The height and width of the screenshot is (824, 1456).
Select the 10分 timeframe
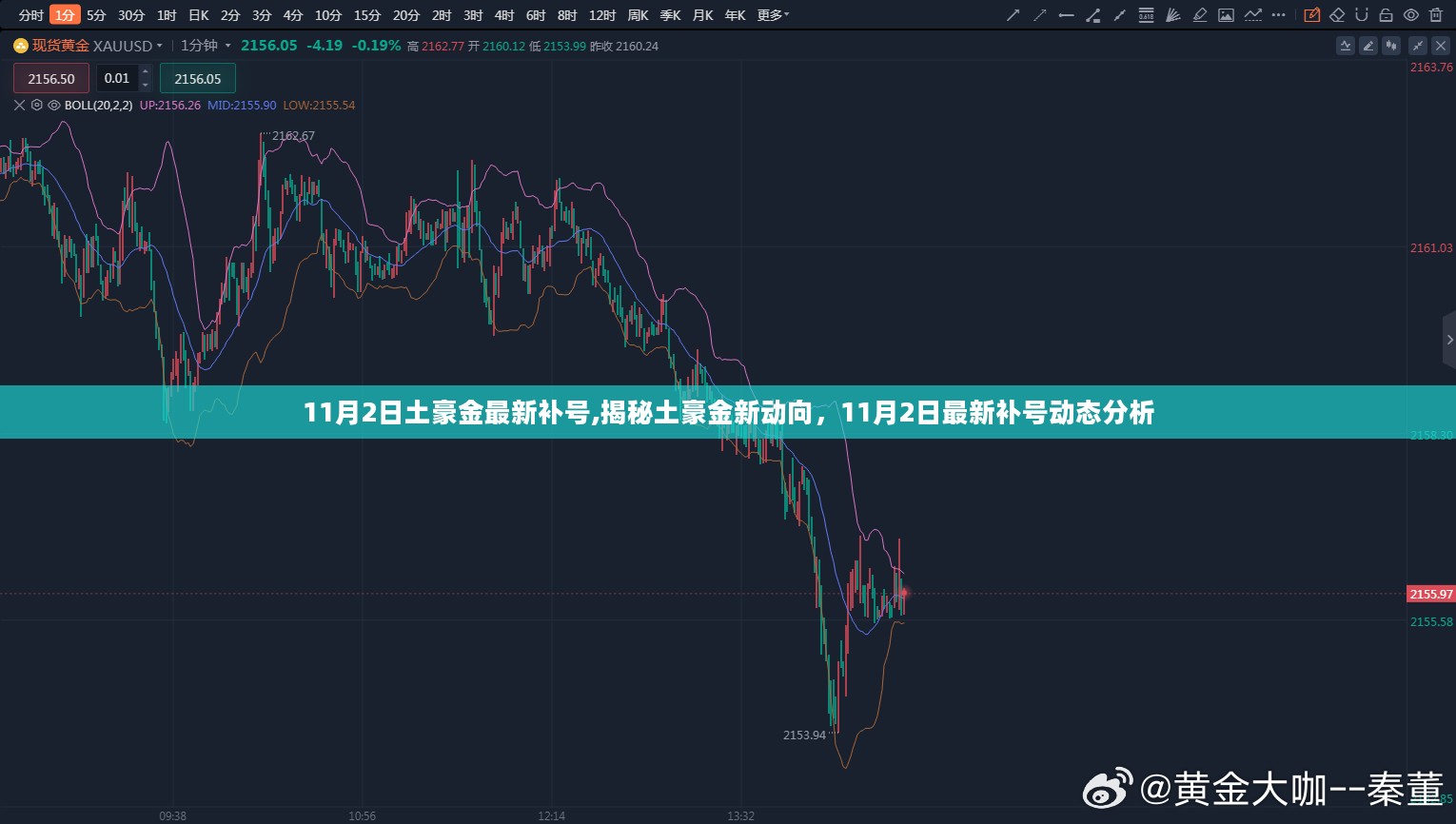click(328, 15)
